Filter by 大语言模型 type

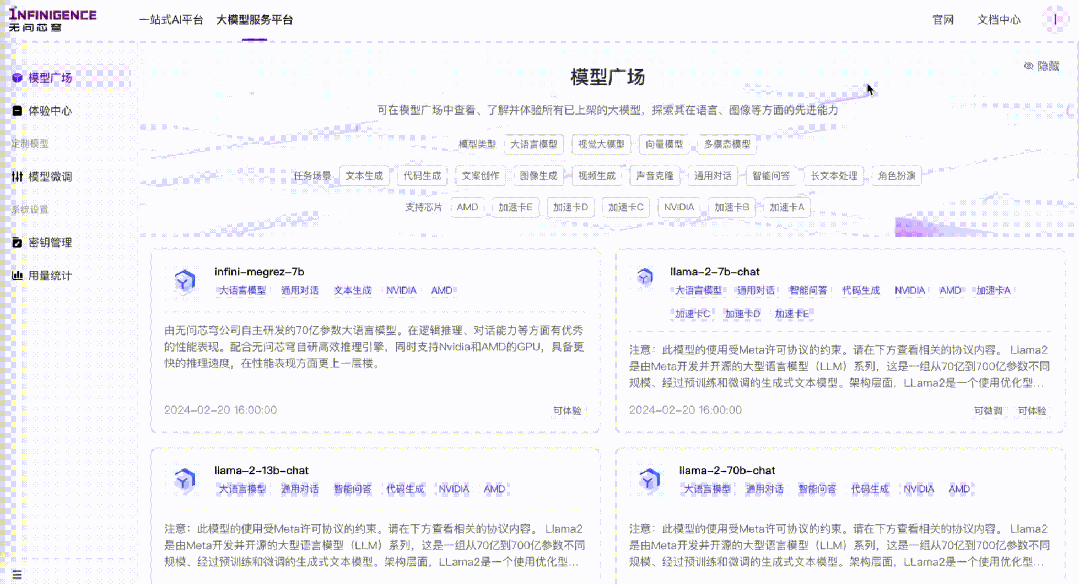coord(534,144)
